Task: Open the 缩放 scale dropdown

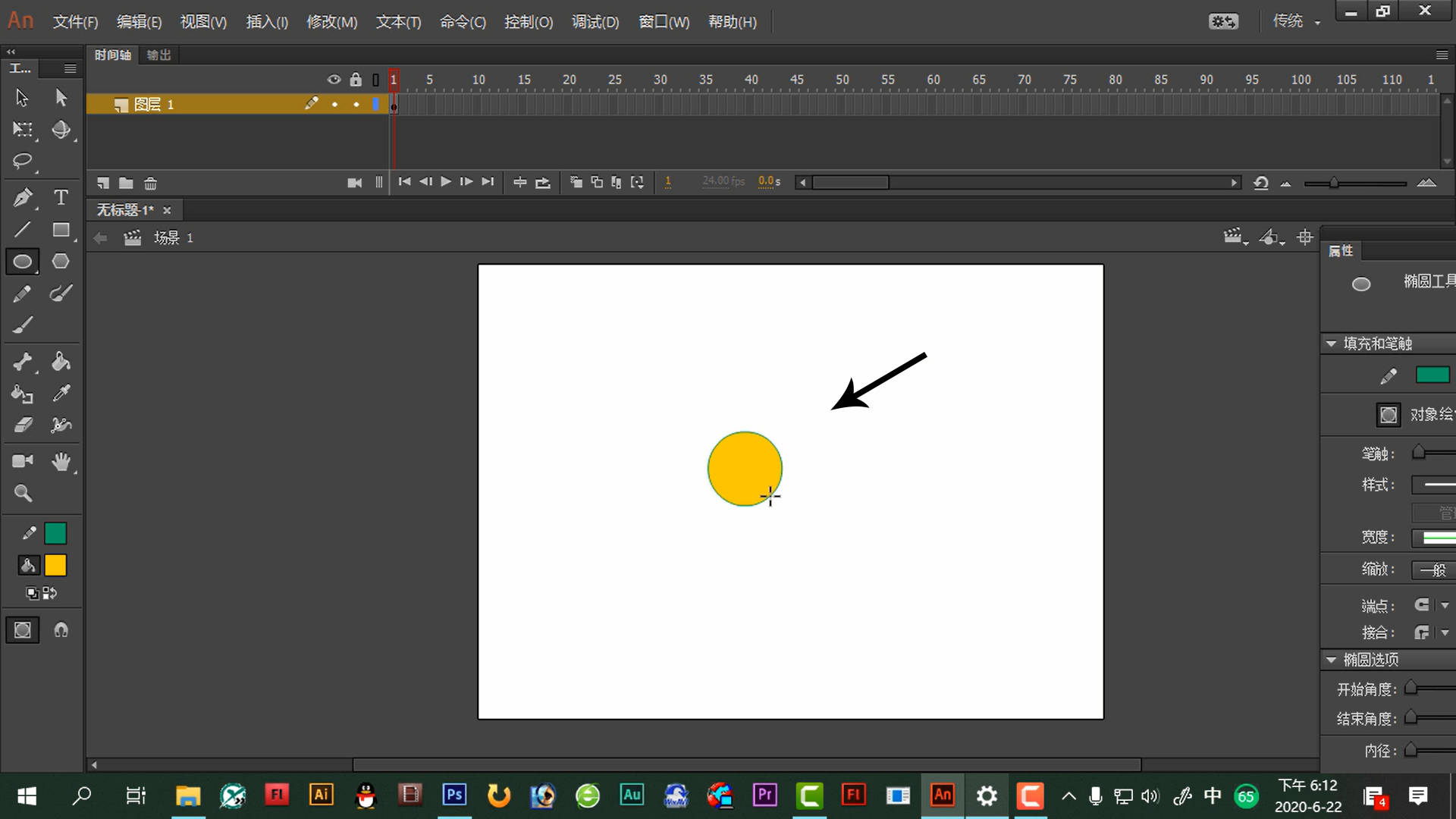Action: pos(1433,570)
